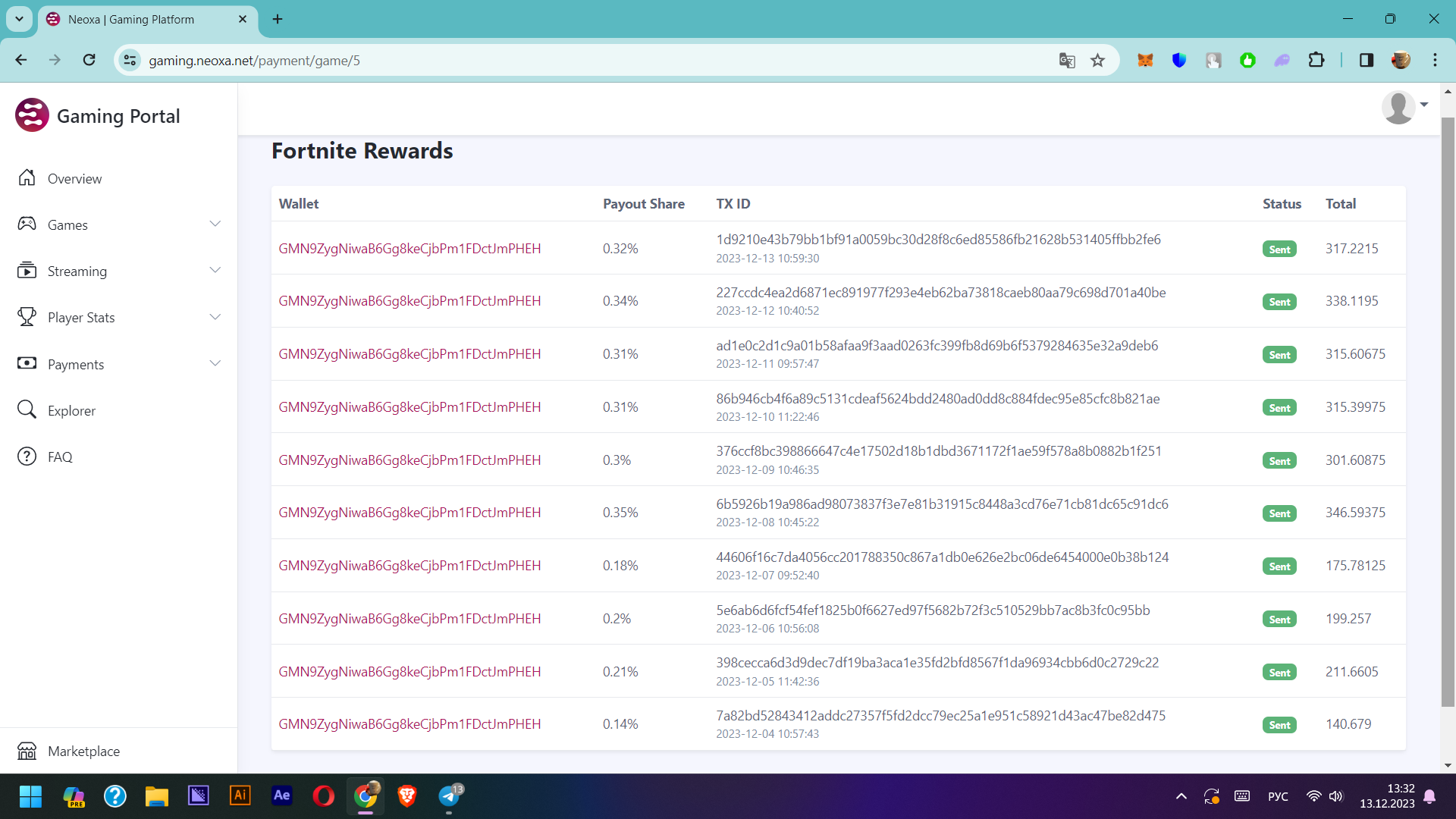Open the Marketplace link
The image size is (1456, 819).
point(83,751)
